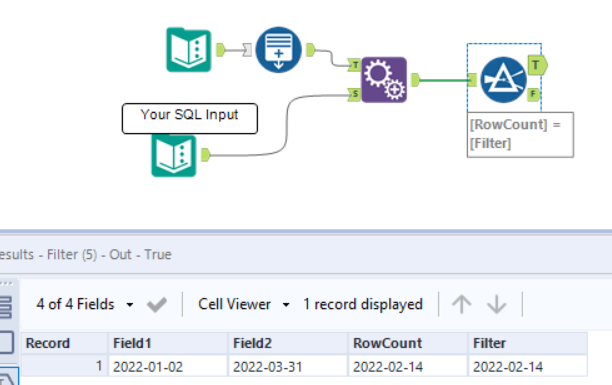The image size is (612, 385).
Task: Click the '1 record displayed' status text
Action: pyautogui.click(x=363, y=304)
